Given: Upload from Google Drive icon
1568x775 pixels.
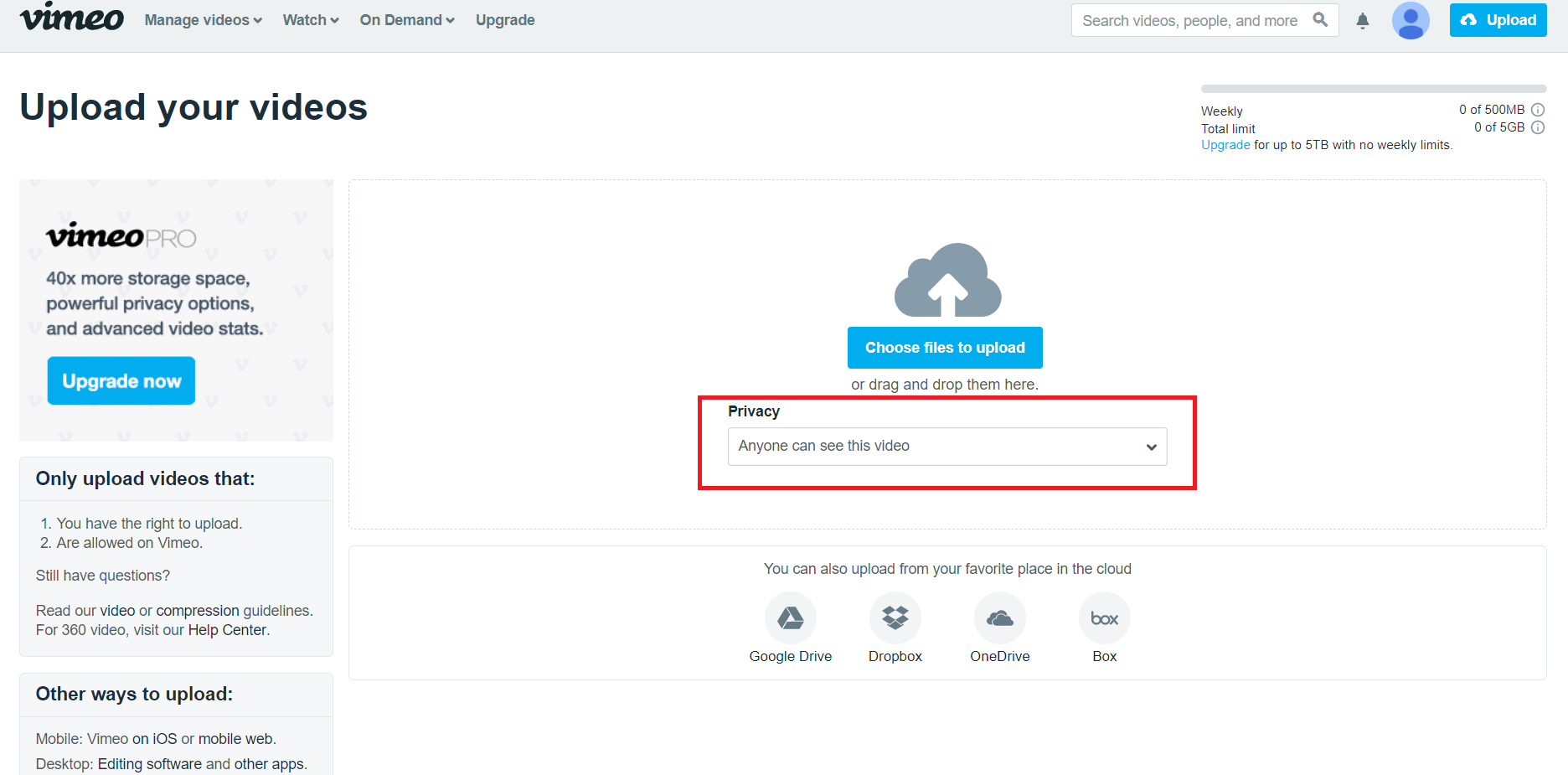Looking at the screenshot, I should click(791, 618).
